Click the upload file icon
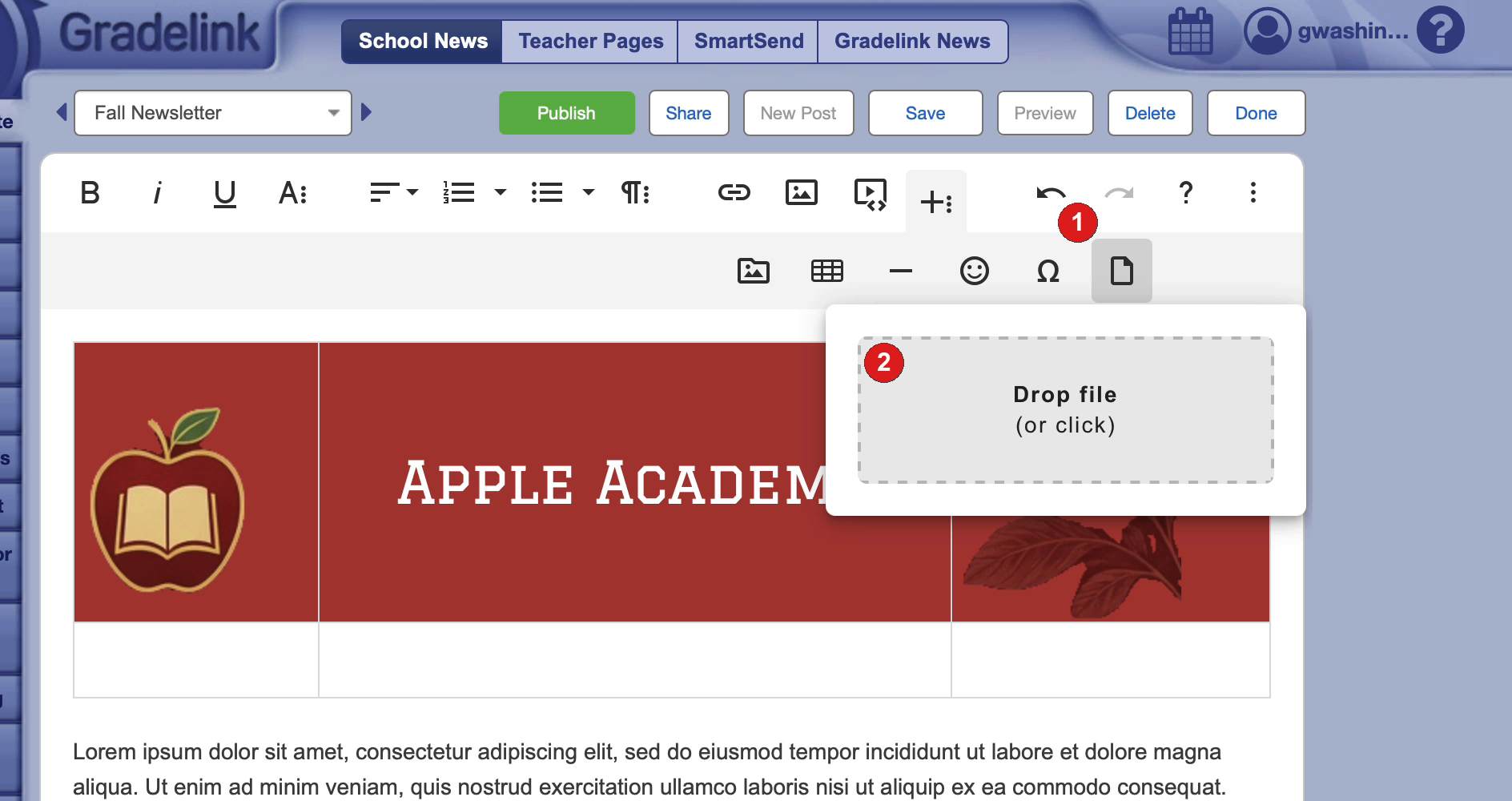The width and height of the screenshot is (1512, 801). click(x=1122, y=271)
